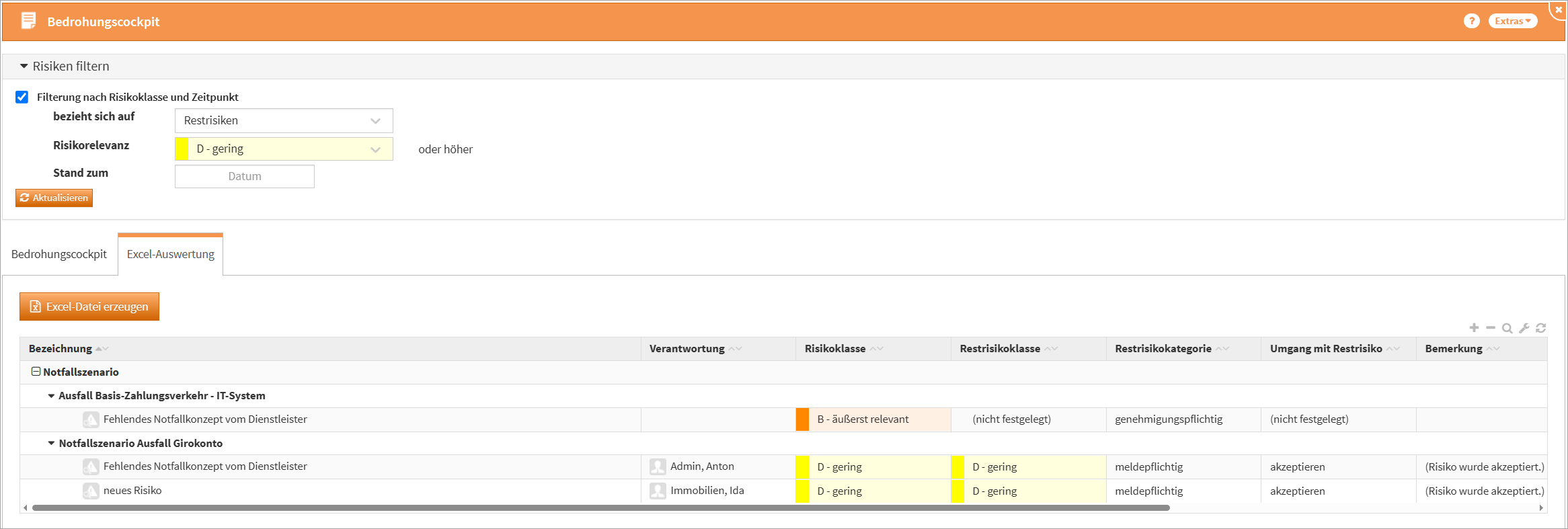Viewport: 1568px width, 529px height.
Task: Open the 'bezieht sich auf' Restrisiken dropdown
Action: (284, 121)
